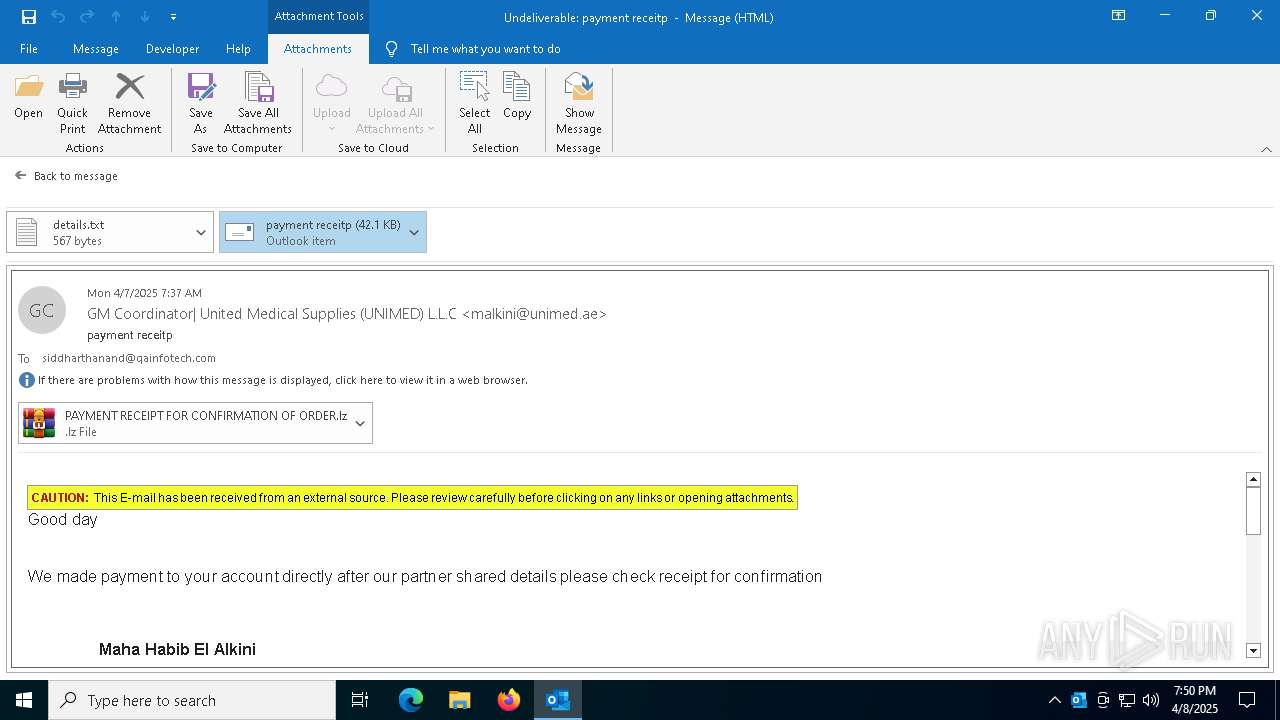Viewport: 1280px width, 720px height.
Task: Click the GC sender avatar
Action: [x=42, y=310]
